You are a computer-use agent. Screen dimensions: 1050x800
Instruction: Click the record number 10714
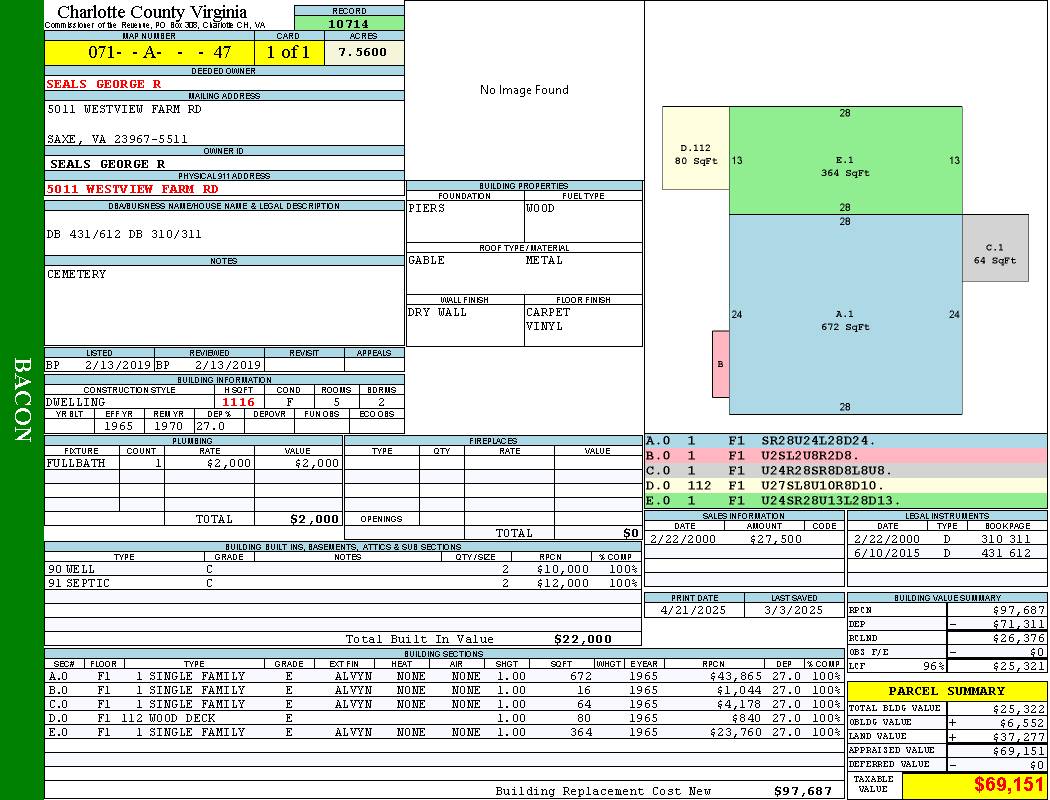click(x=348, y=23)
